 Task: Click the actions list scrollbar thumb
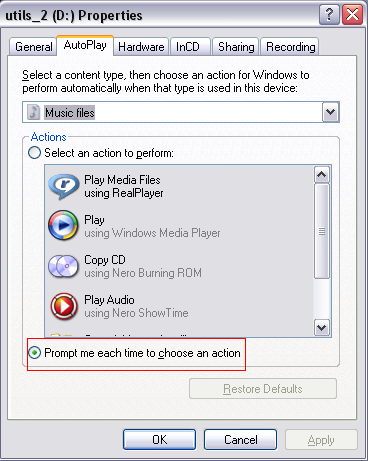pyautogui.click(x=322, y=231)
